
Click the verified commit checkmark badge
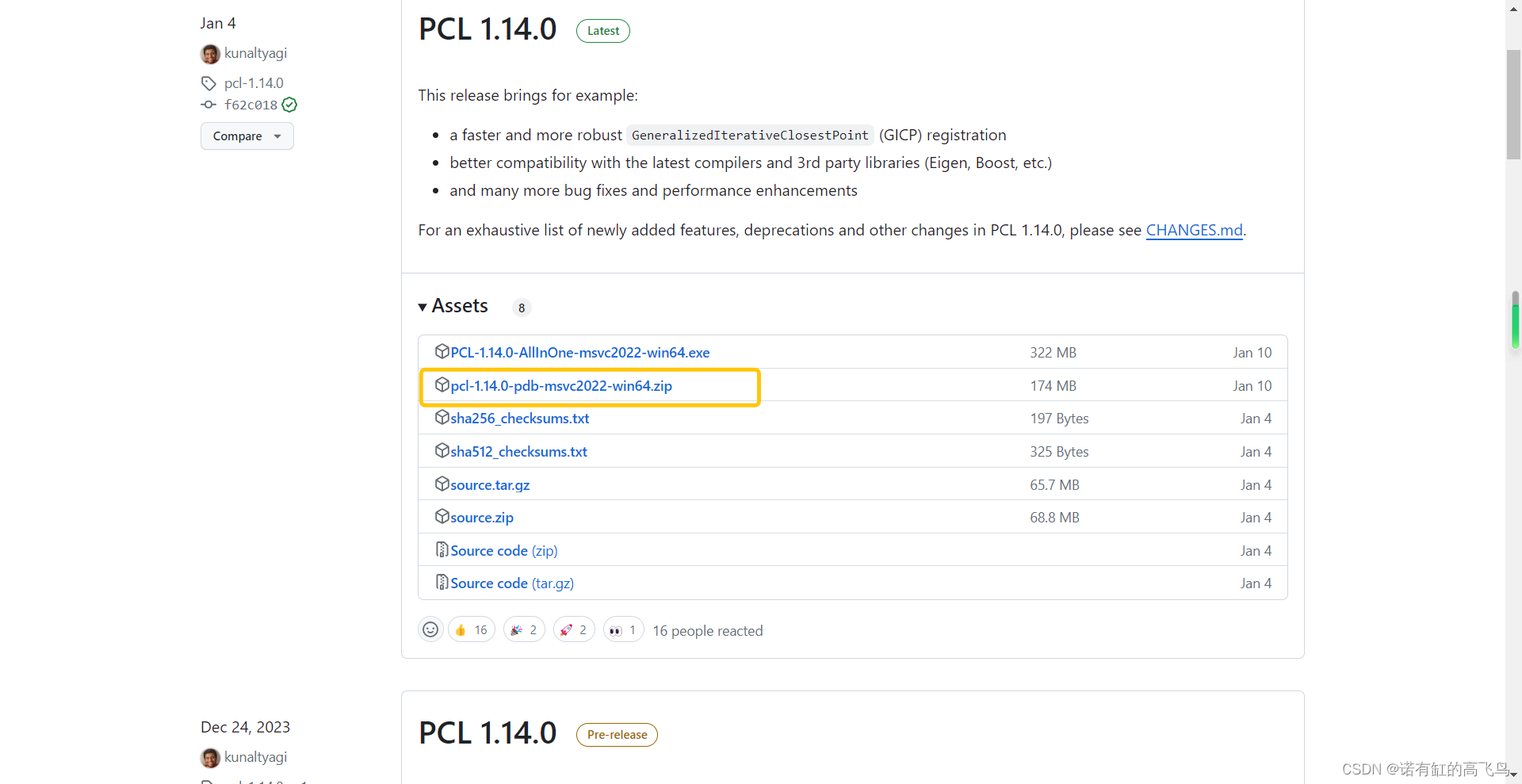(289, 105)
